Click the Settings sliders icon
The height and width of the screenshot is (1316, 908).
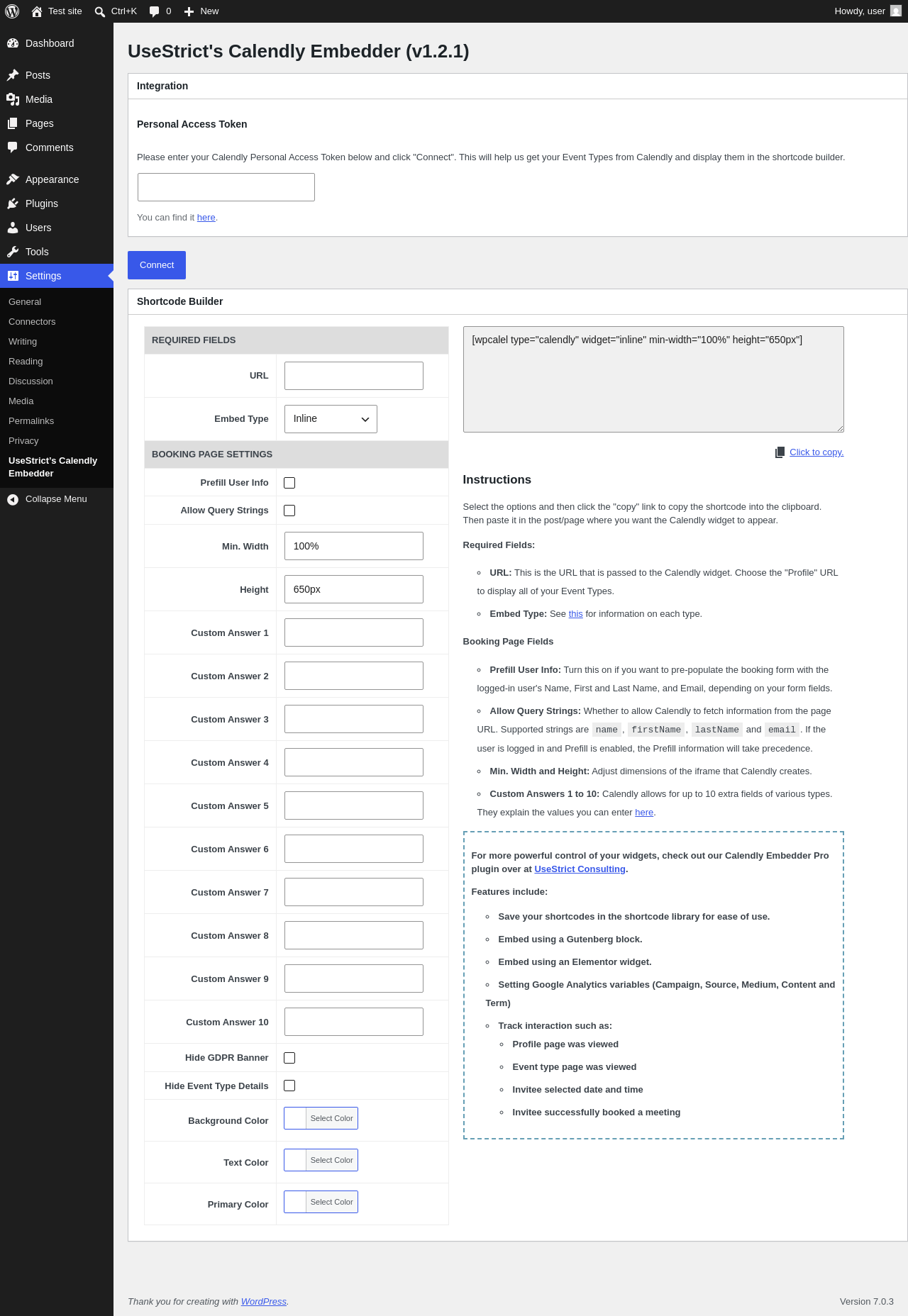pyautogui.click(x=13, y=276)
